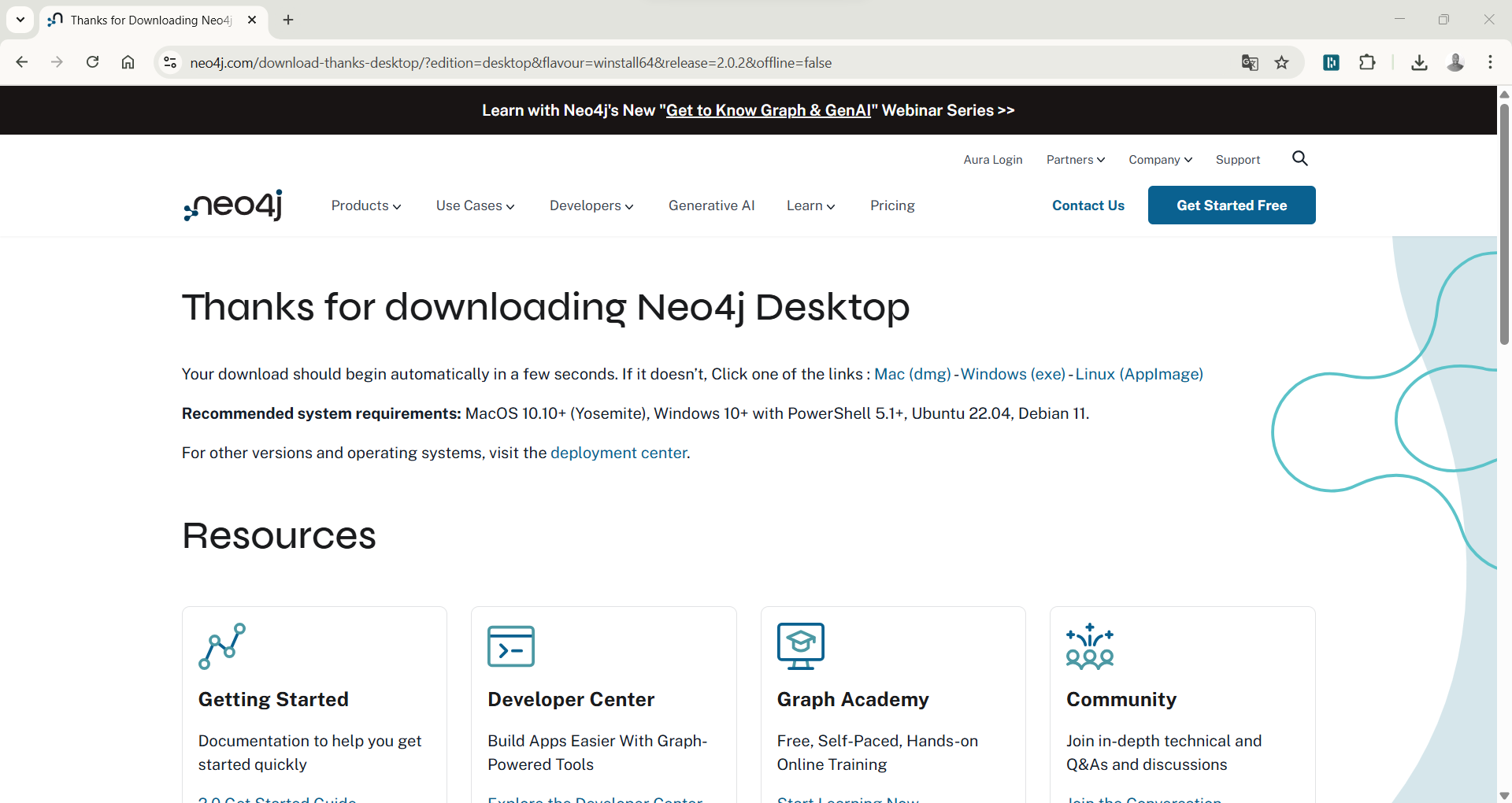Viewport: 1512px width, 803px height.
Task: Expand the Use Cases menu
Action: [x=476, y=205]
